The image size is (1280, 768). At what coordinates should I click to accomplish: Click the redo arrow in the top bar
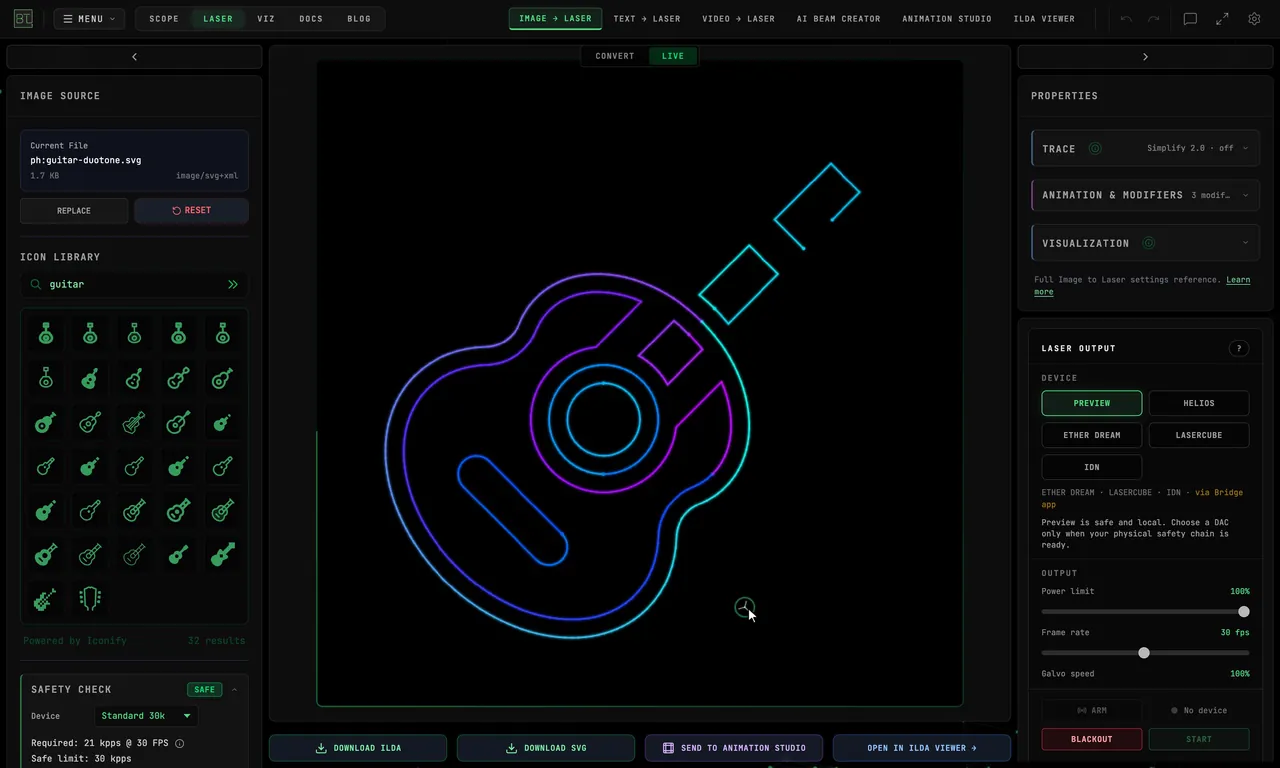pyautogui.click(x=1153, y=19)
